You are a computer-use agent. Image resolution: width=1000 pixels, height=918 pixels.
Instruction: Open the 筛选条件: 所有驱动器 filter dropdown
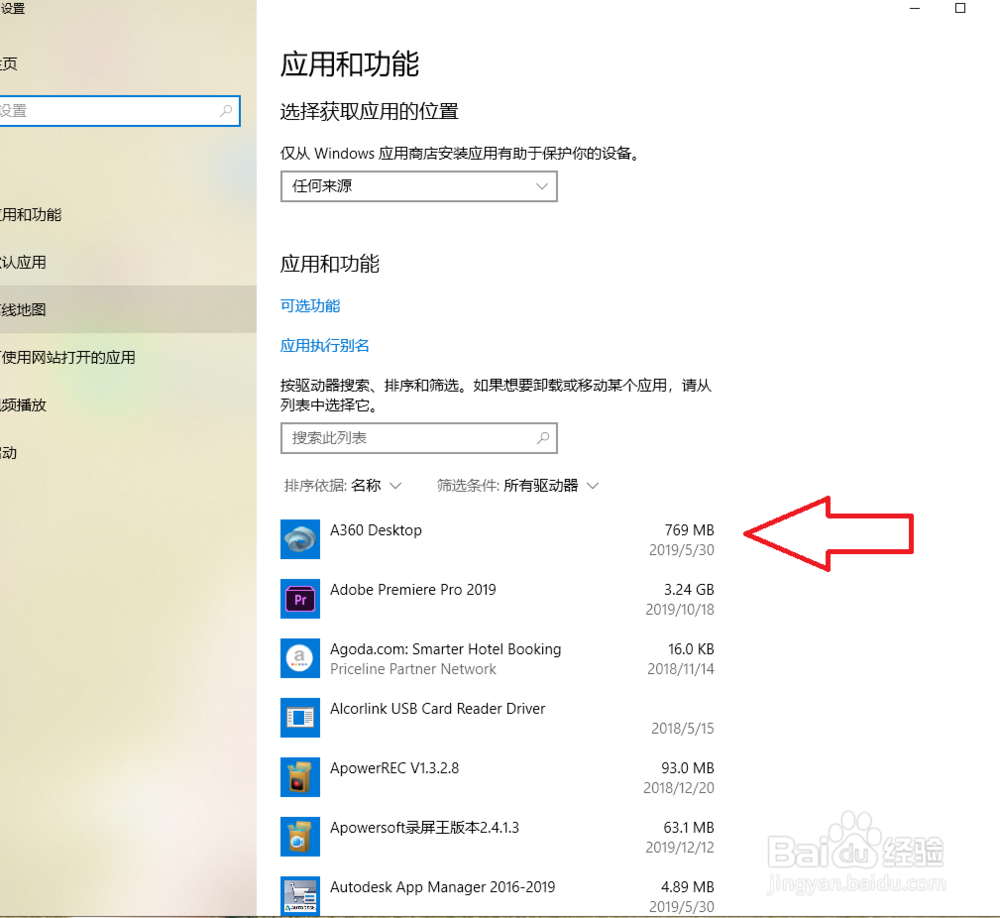[x=518, y=485]
